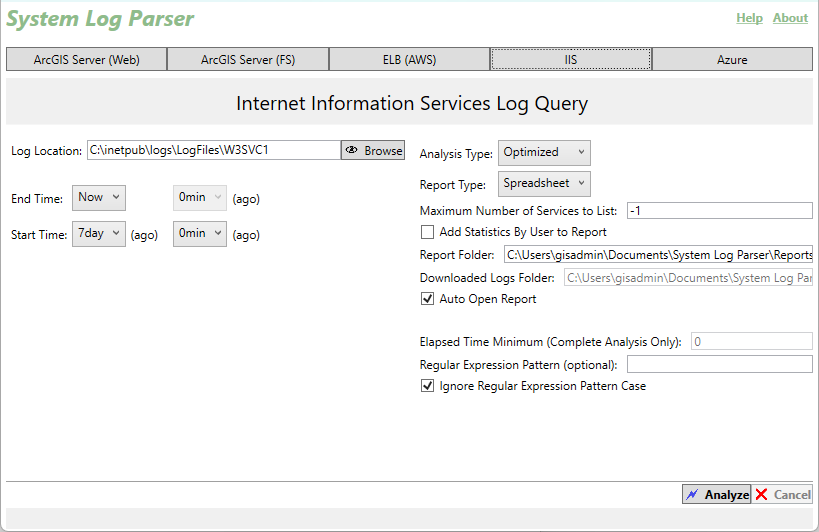Image resolution: width=819 pixels, height=532 pixels.
Task: Click the End Time label
Action: 37,199
